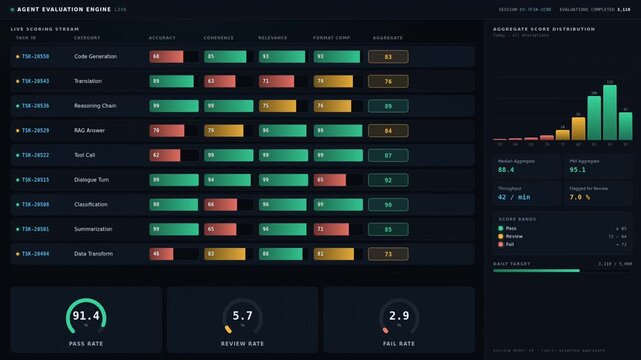Select aggregate badge 84 for RAG Answer

[x=388, y=131]
